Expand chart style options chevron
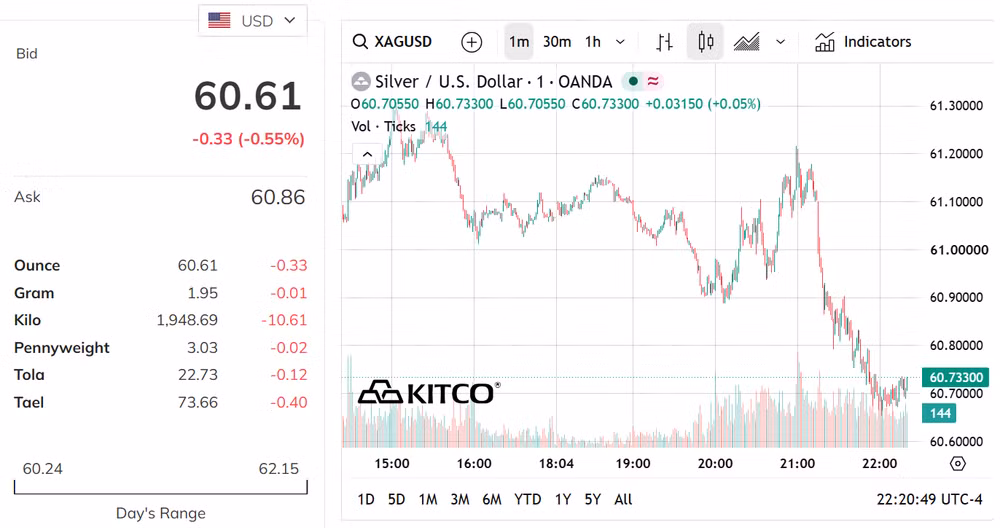This screenshot has height=528, width=1000. coord(780,42)
